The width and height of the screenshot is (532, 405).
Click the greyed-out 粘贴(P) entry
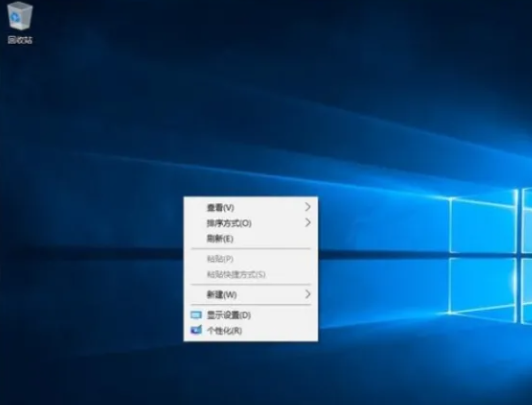click(251, 259)
